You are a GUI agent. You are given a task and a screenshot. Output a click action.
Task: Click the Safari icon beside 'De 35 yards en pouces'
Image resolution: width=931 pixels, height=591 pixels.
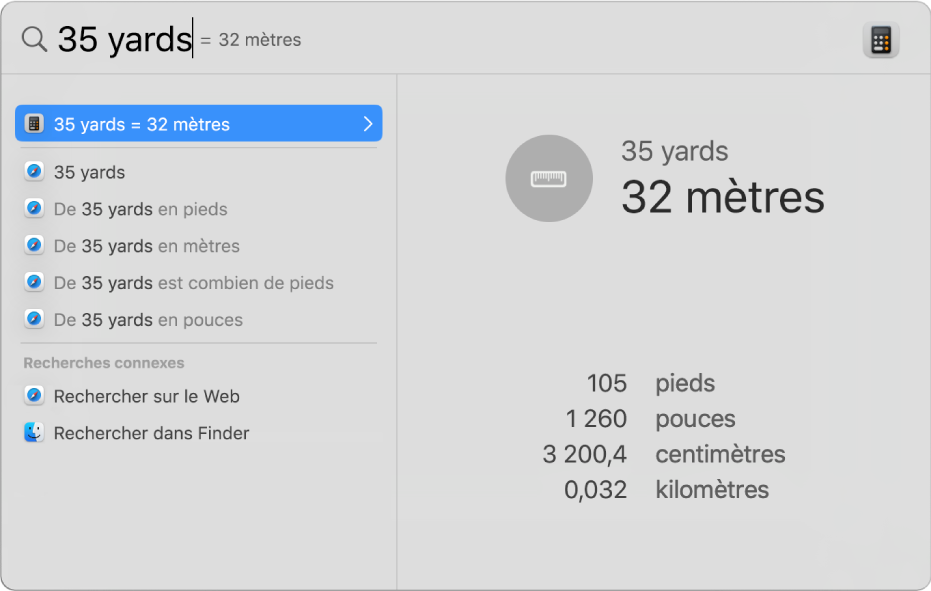pos(33,320)
